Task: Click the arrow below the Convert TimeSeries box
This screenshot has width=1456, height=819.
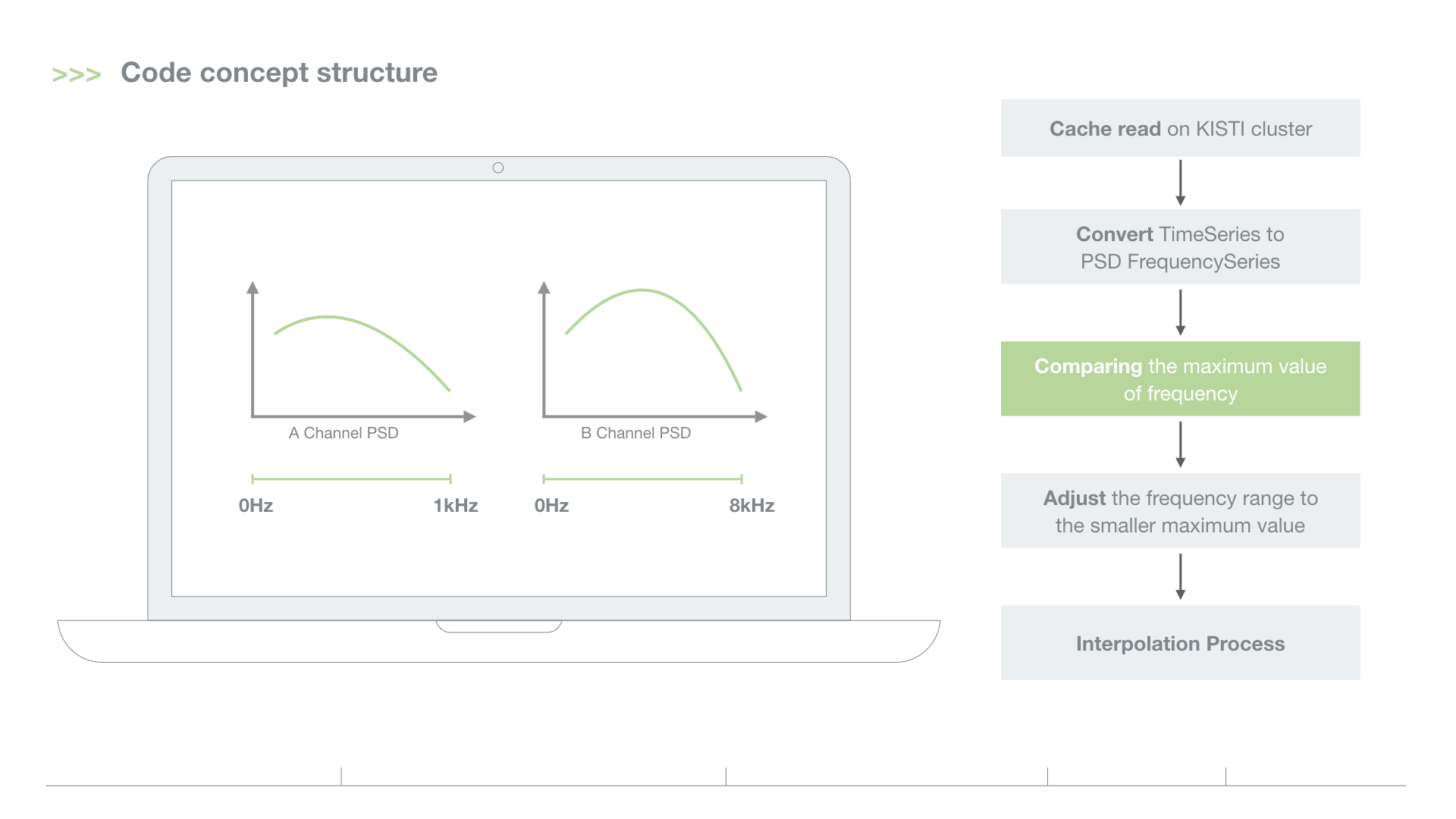Action: pos(1180,312)
